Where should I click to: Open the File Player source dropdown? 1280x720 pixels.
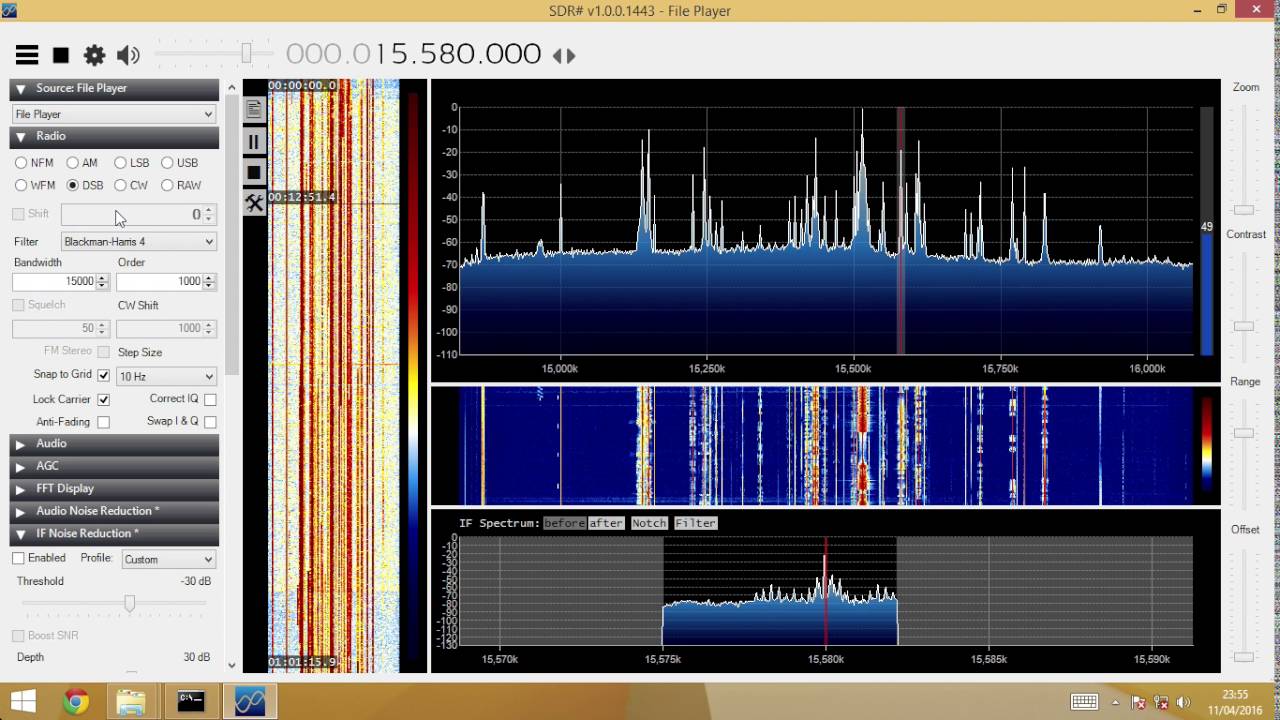click(114, 114)
